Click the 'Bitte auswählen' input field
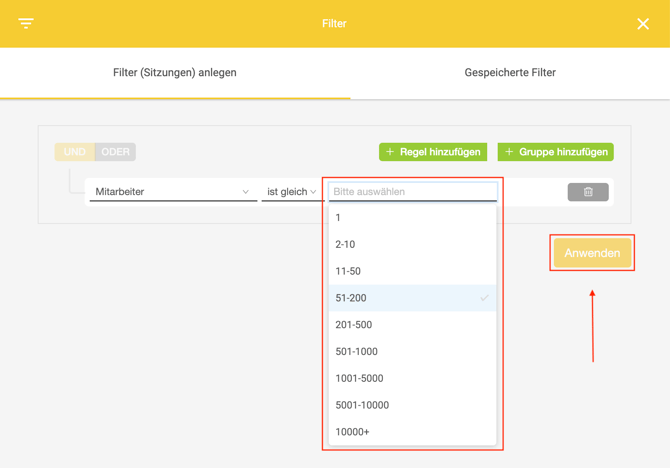The width and height of the screenshot is (670, 468). (412, 192)
